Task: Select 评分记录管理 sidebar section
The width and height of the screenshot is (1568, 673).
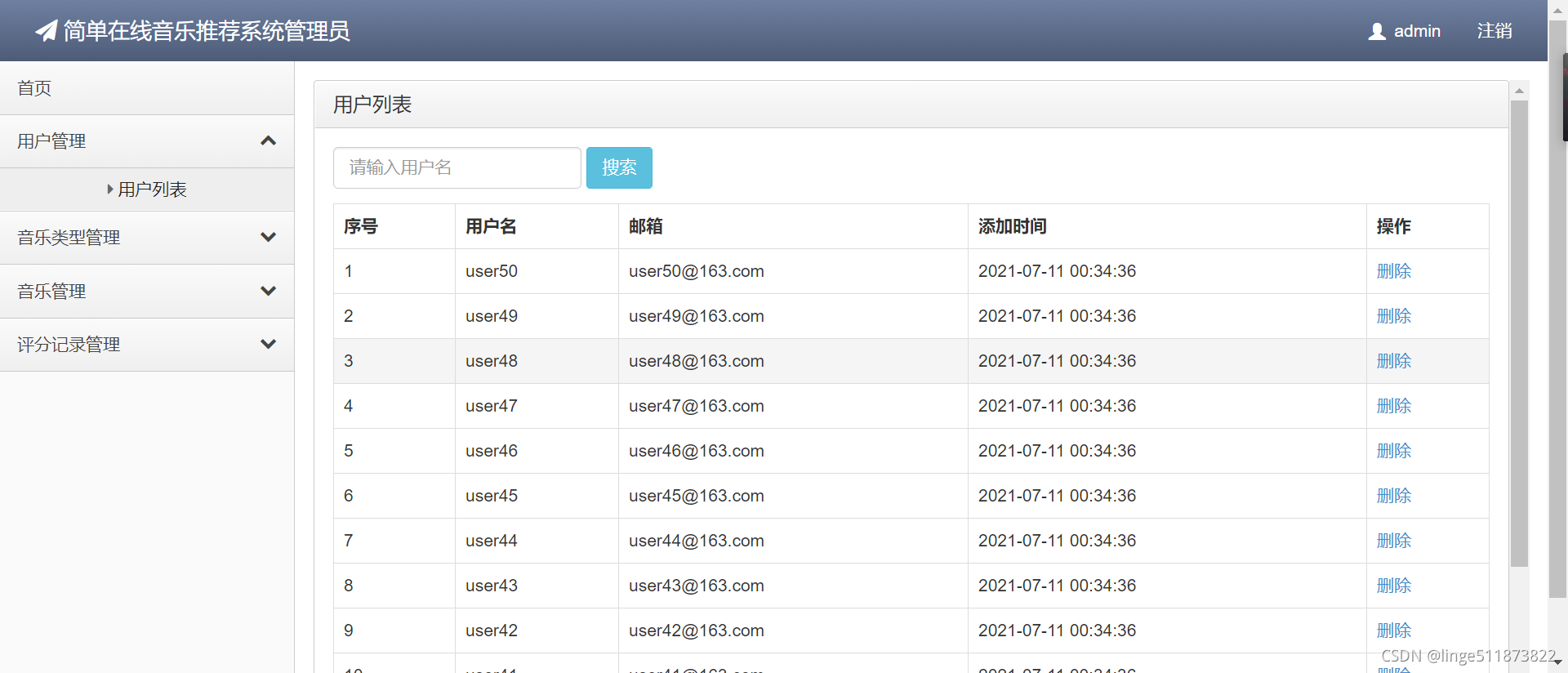Action: coord(147,345)
